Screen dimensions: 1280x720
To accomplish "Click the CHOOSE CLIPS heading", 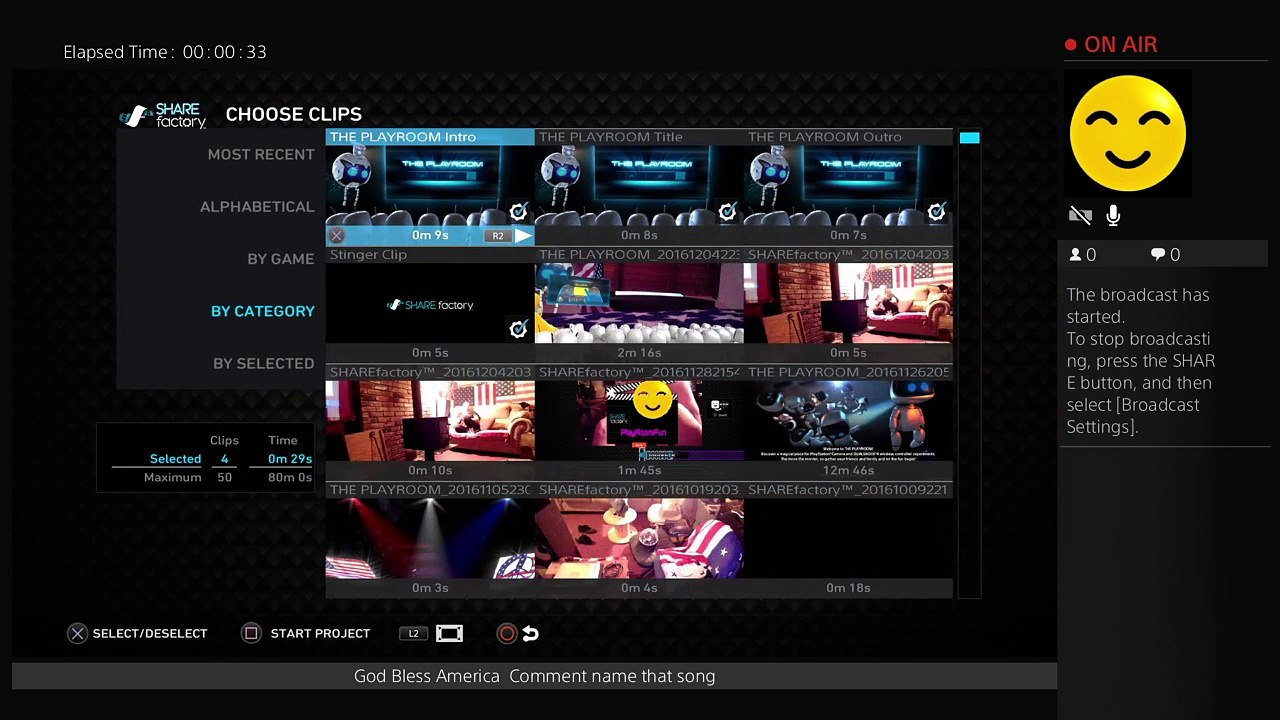I will tap(294, 114).
